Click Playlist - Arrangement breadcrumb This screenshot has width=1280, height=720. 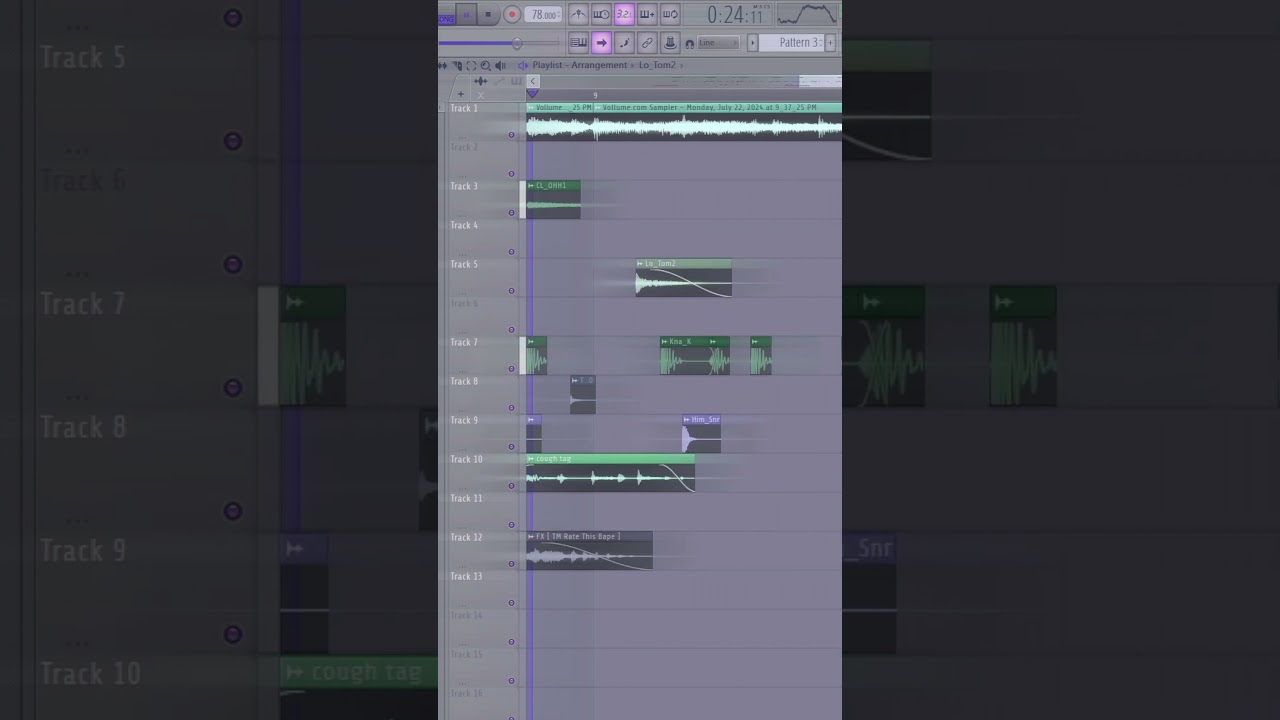tap(580, 65)
